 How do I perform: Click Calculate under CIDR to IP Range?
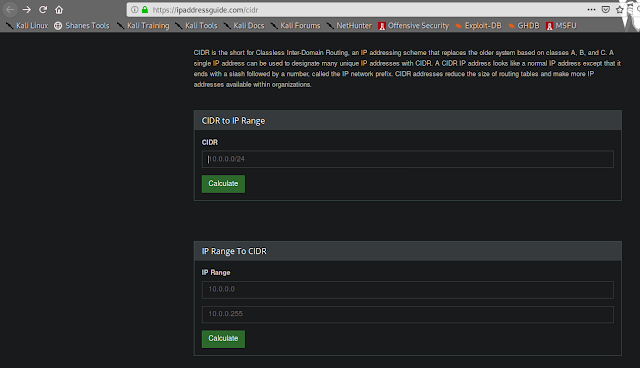click(223, 184)
